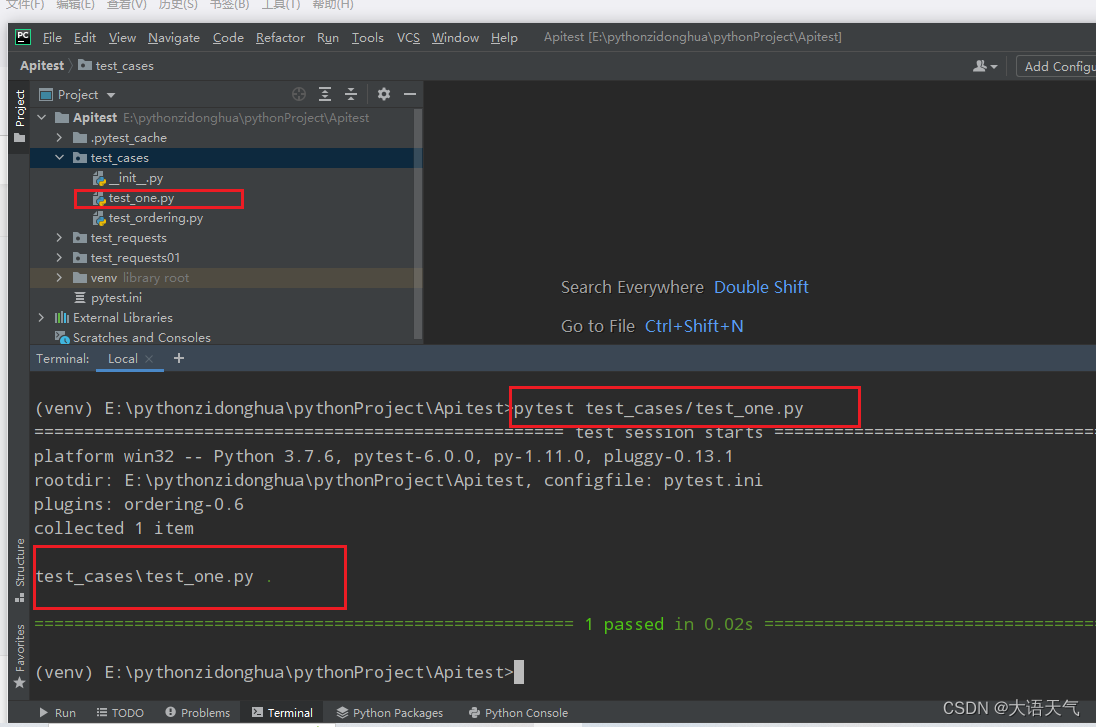Switch to the Terminal tab
This screenshot has width=1096, height=727.
283,712
